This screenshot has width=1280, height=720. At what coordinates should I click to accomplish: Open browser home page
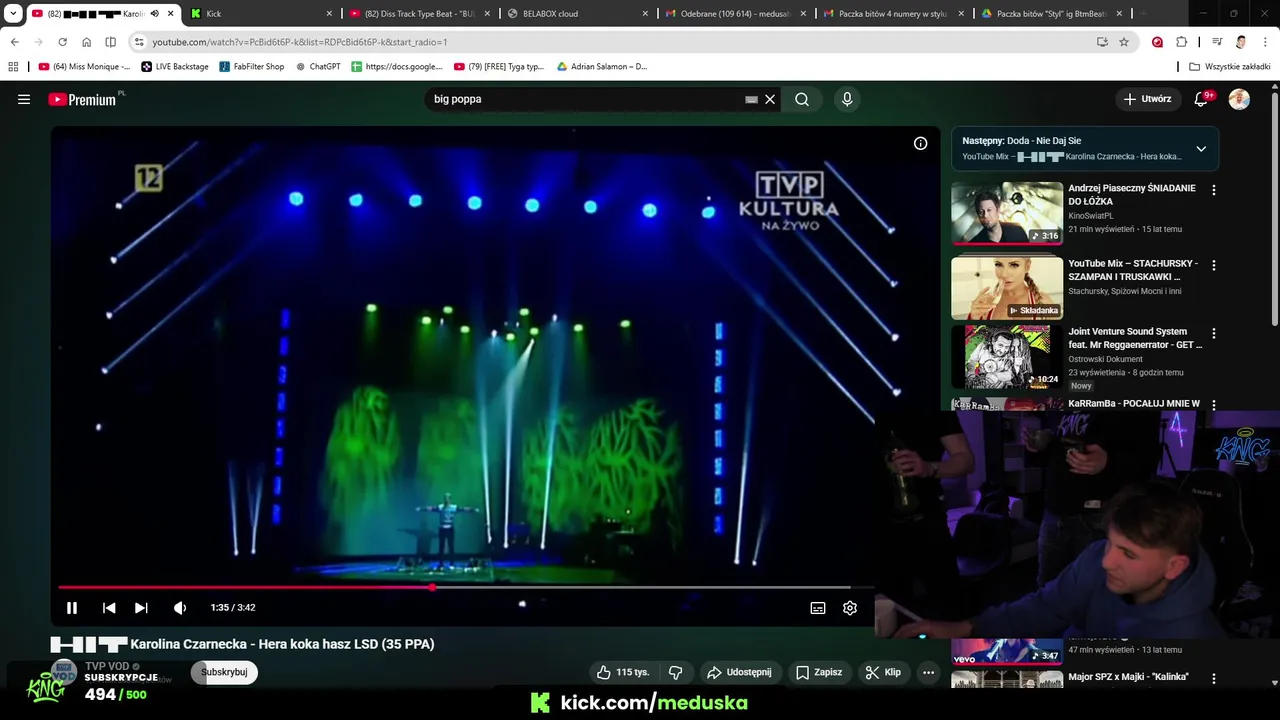(86, 42)
